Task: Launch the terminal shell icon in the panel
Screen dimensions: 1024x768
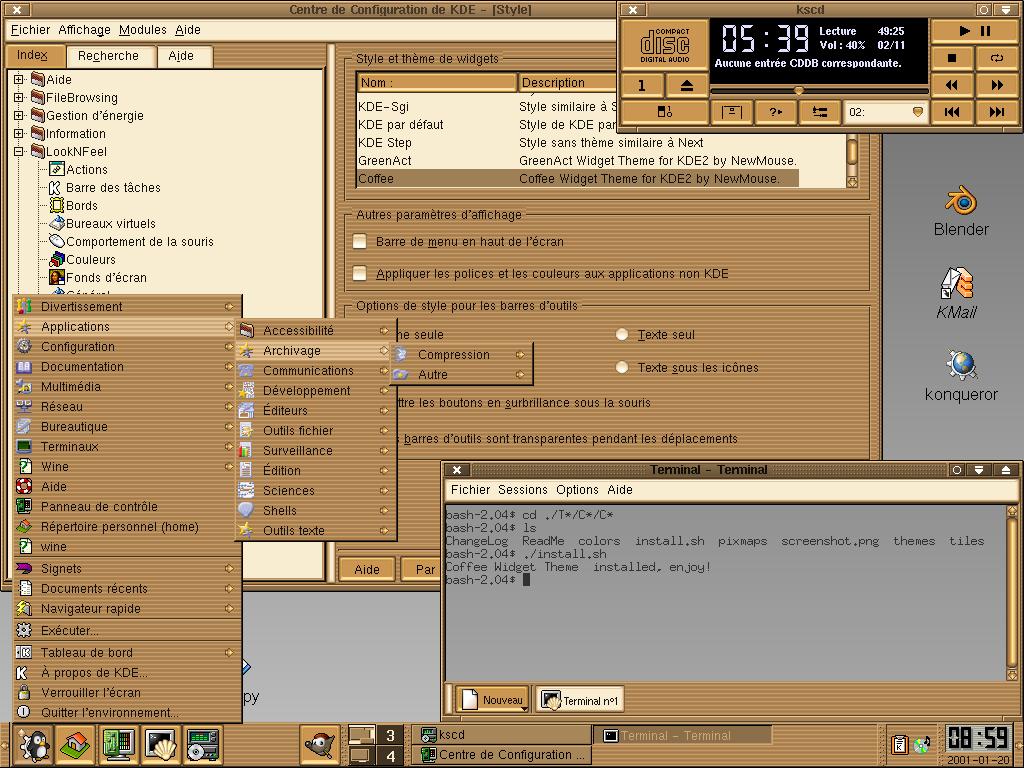Action: pos(161,745)
